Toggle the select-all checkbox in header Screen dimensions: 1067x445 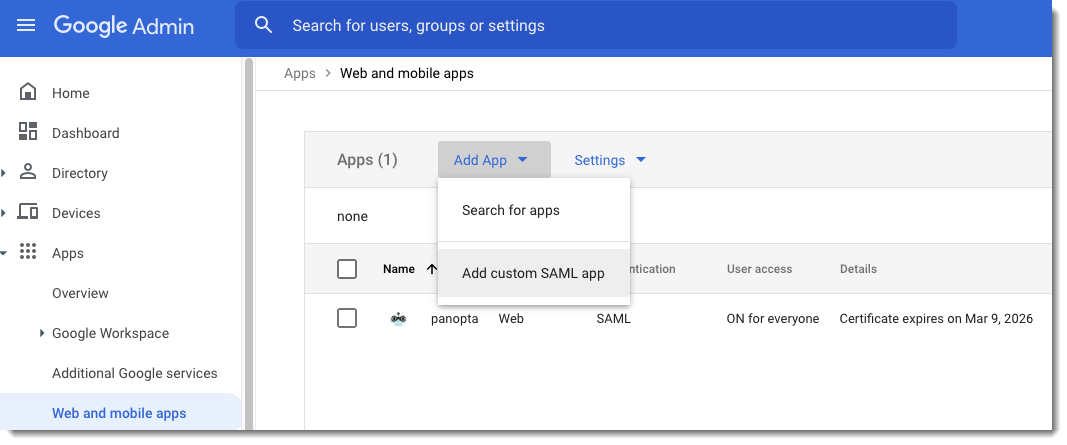[x=347, y=269]
